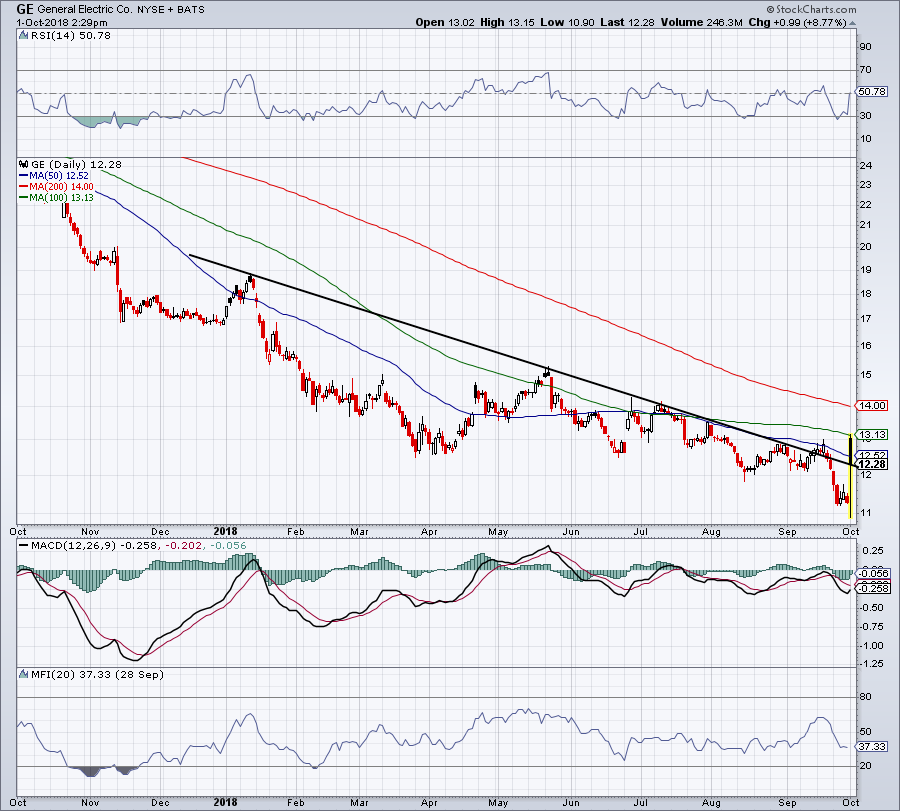Click the 1-Oct-2018 2:29pm timestamp

62,22
